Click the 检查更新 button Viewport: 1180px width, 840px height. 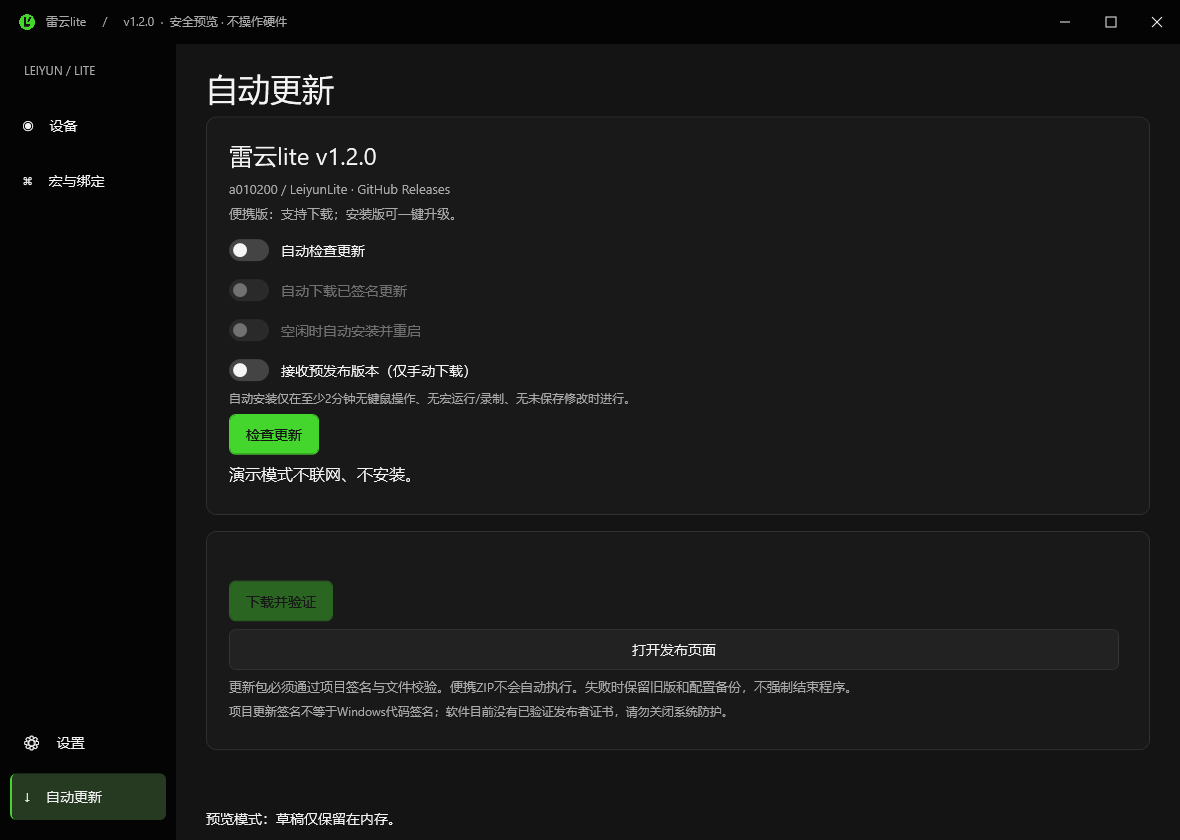pos(274,435)
